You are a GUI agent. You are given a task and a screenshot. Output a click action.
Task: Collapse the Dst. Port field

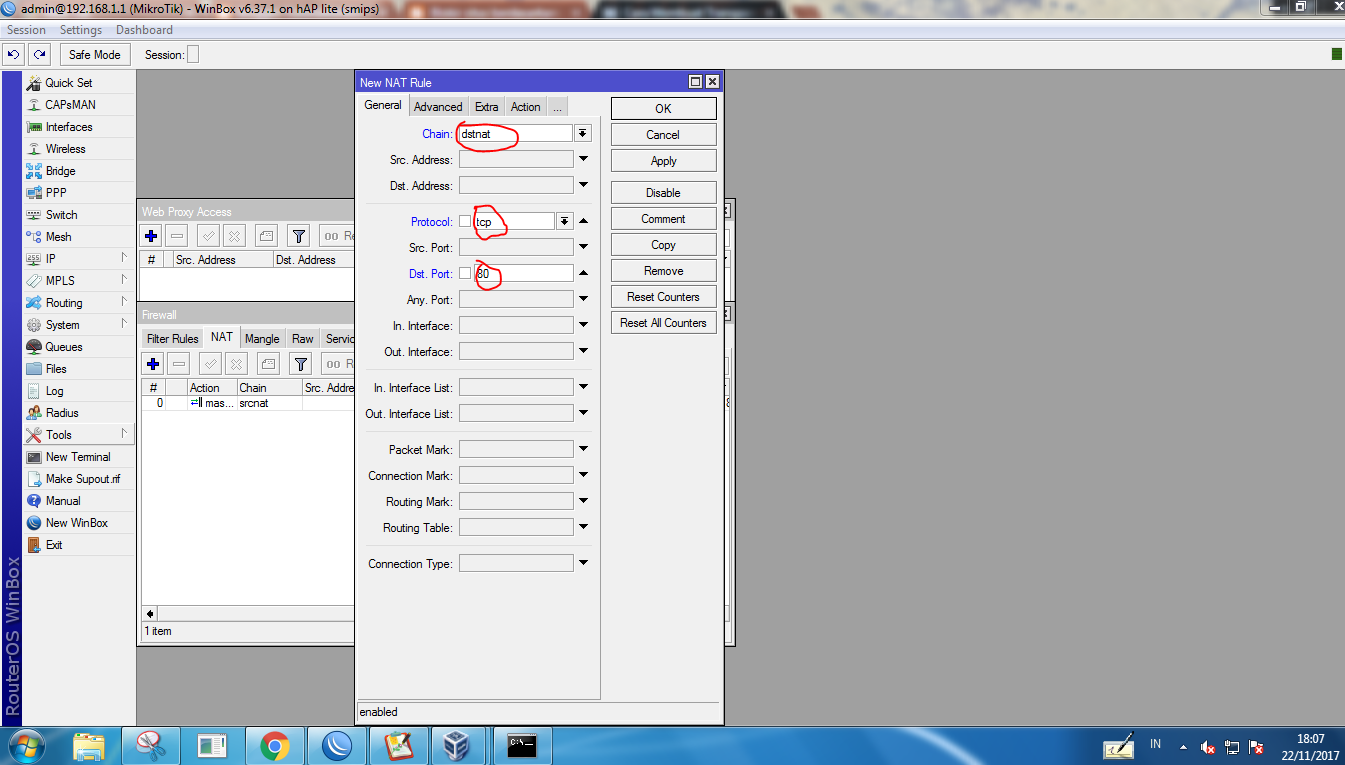[583, 272]
